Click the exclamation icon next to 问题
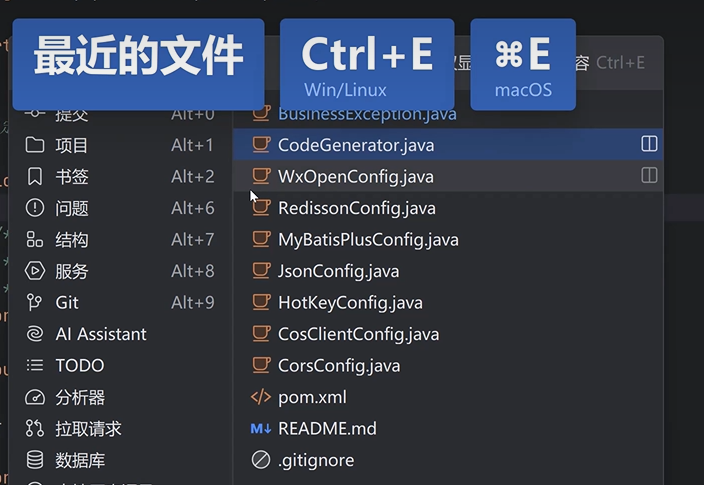 (x=35, y=208)
